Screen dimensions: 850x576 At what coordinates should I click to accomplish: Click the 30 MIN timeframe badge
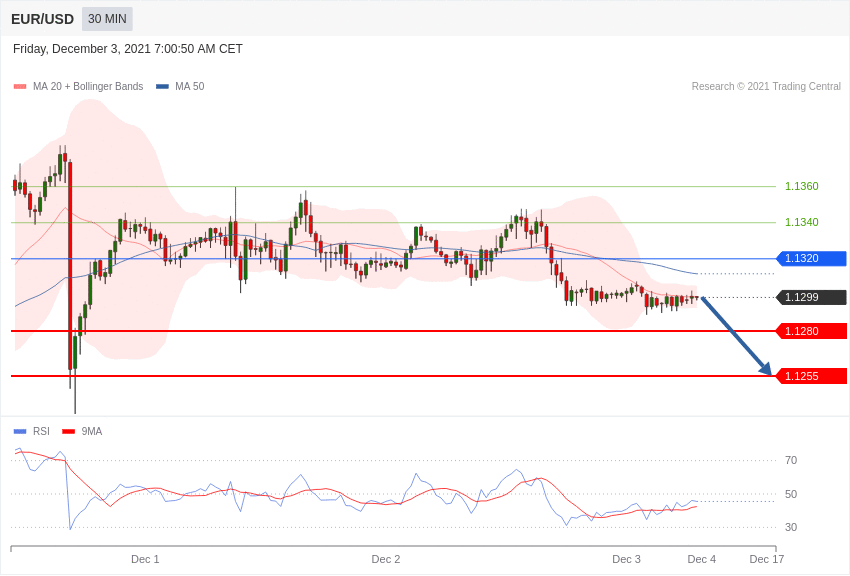pos(107,19)
